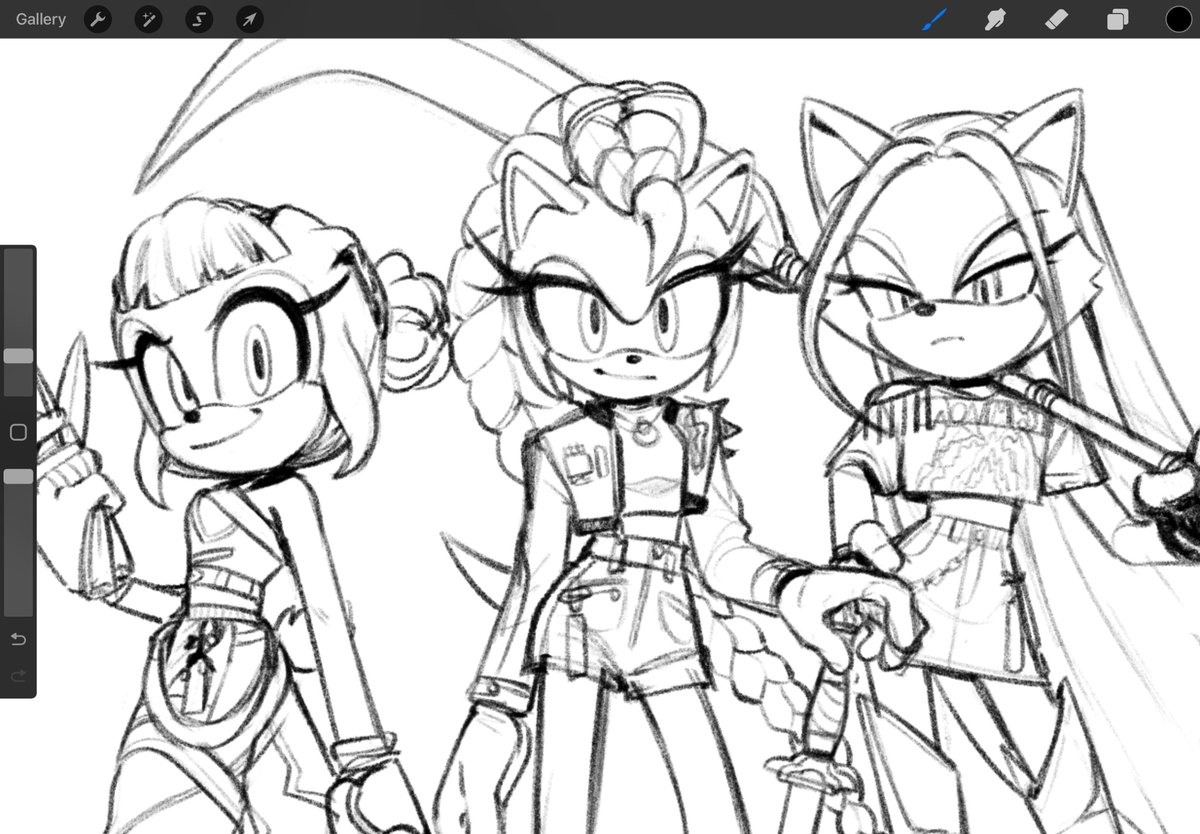Open the Actions wrench menu

click(97, 19)
